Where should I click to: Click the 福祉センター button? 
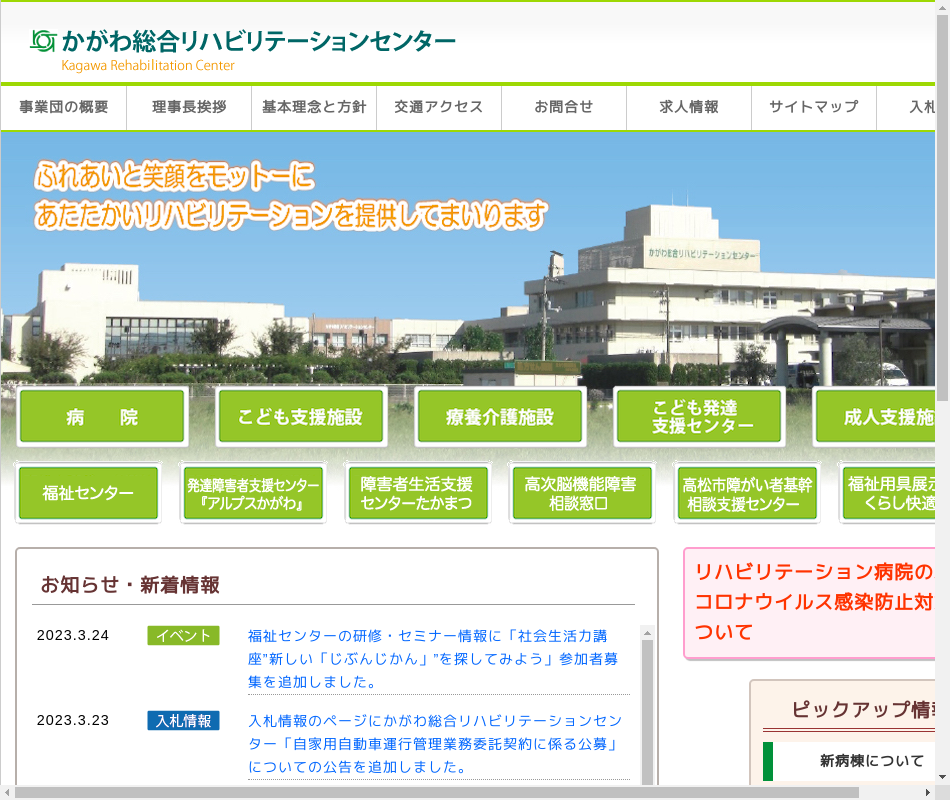(x=88, y=493)
